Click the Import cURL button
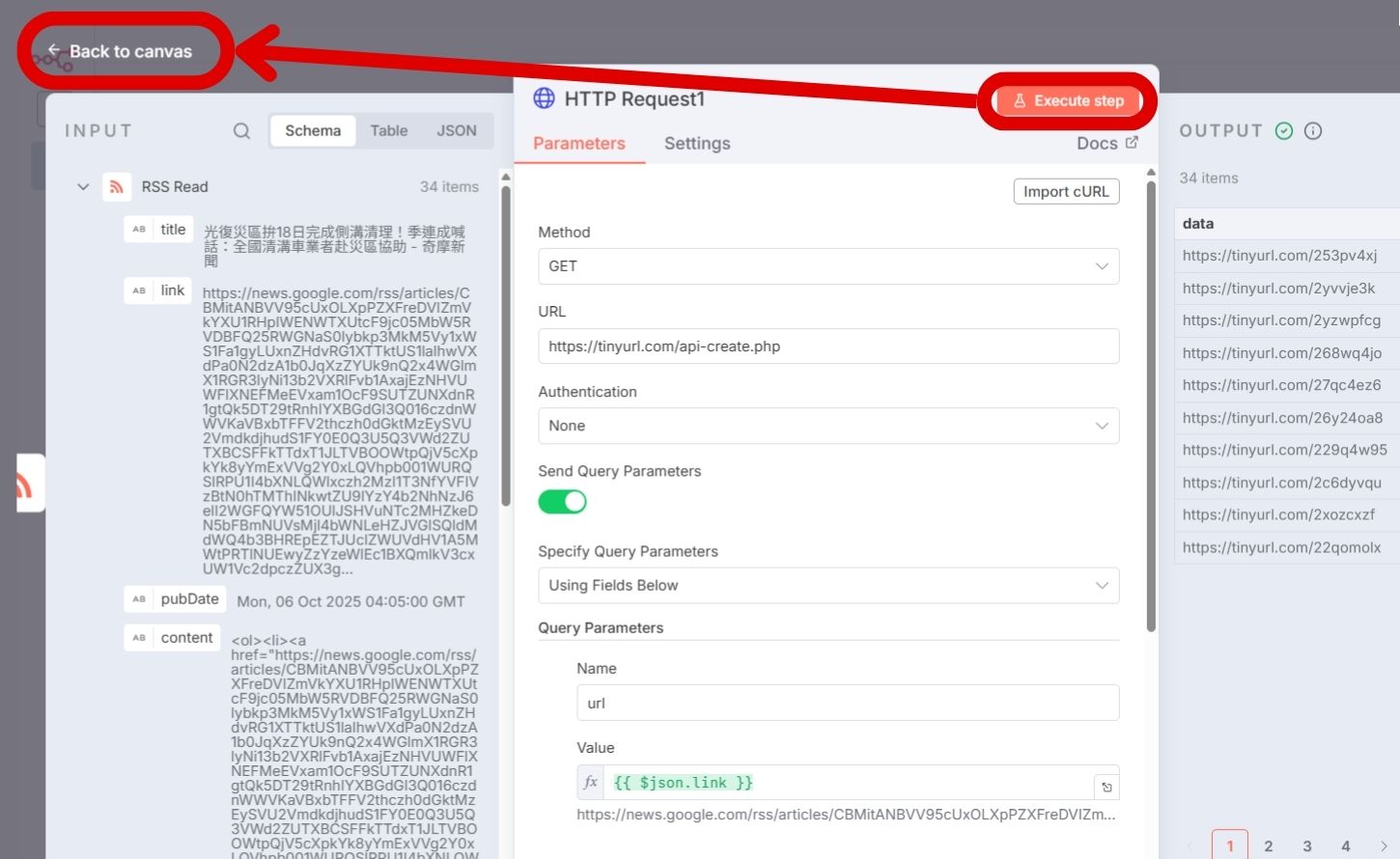1400x859 pixels. (1066, 191)
